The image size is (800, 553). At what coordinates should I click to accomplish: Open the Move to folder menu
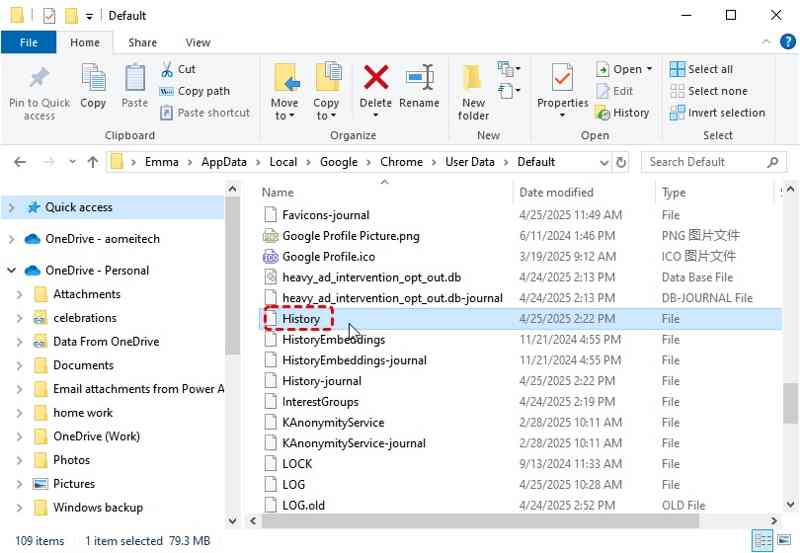coord(285,92)
